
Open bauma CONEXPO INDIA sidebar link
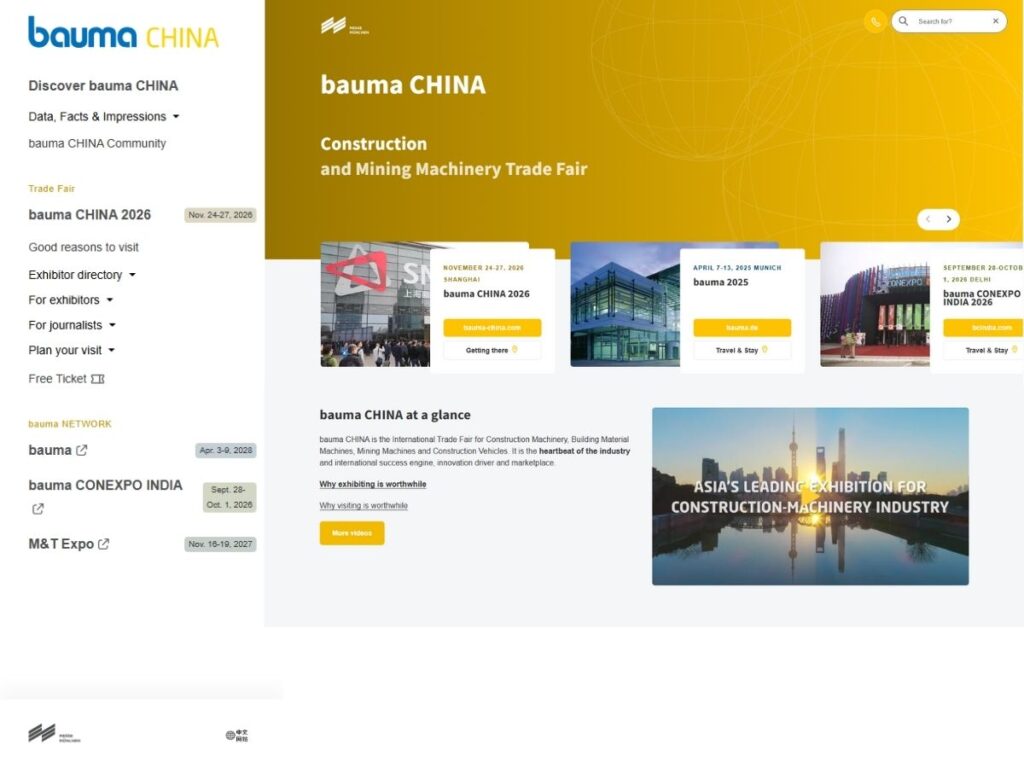coord(105,485)
